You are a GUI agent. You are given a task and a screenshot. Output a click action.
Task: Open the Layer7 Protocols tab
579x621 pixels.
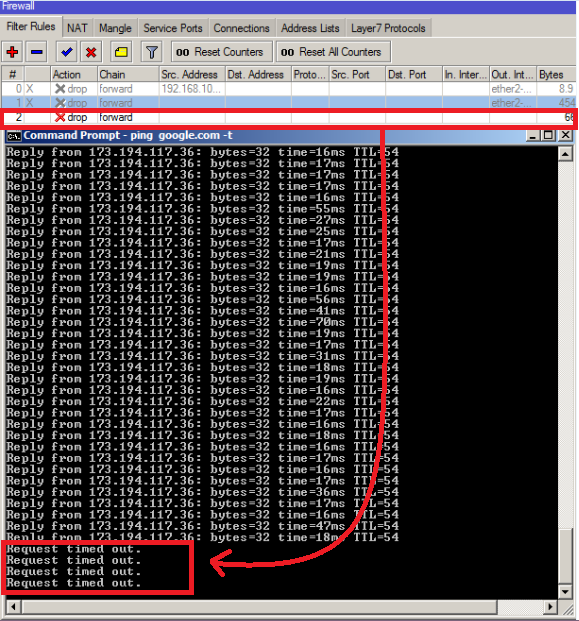click(388, 28)
